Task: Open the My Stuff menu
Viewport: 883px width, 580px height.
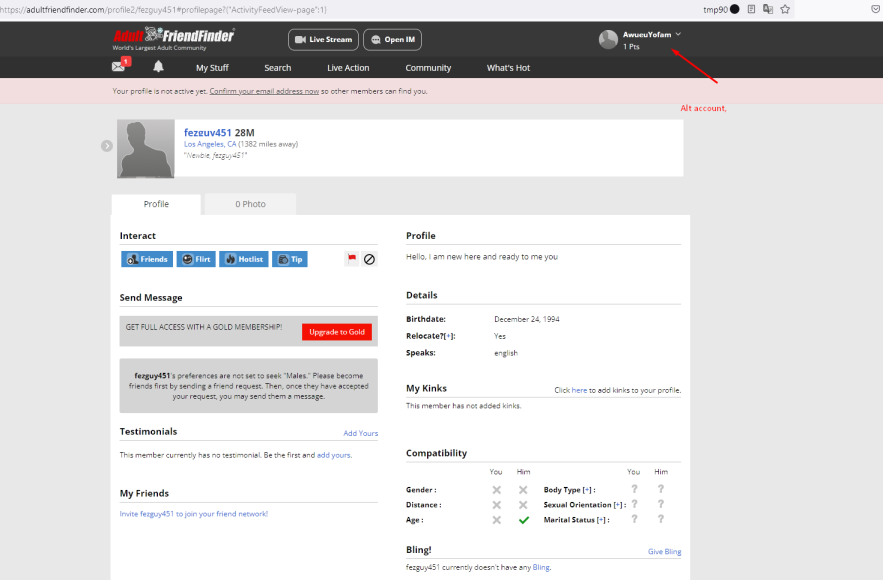Action: tap(212, 68)
